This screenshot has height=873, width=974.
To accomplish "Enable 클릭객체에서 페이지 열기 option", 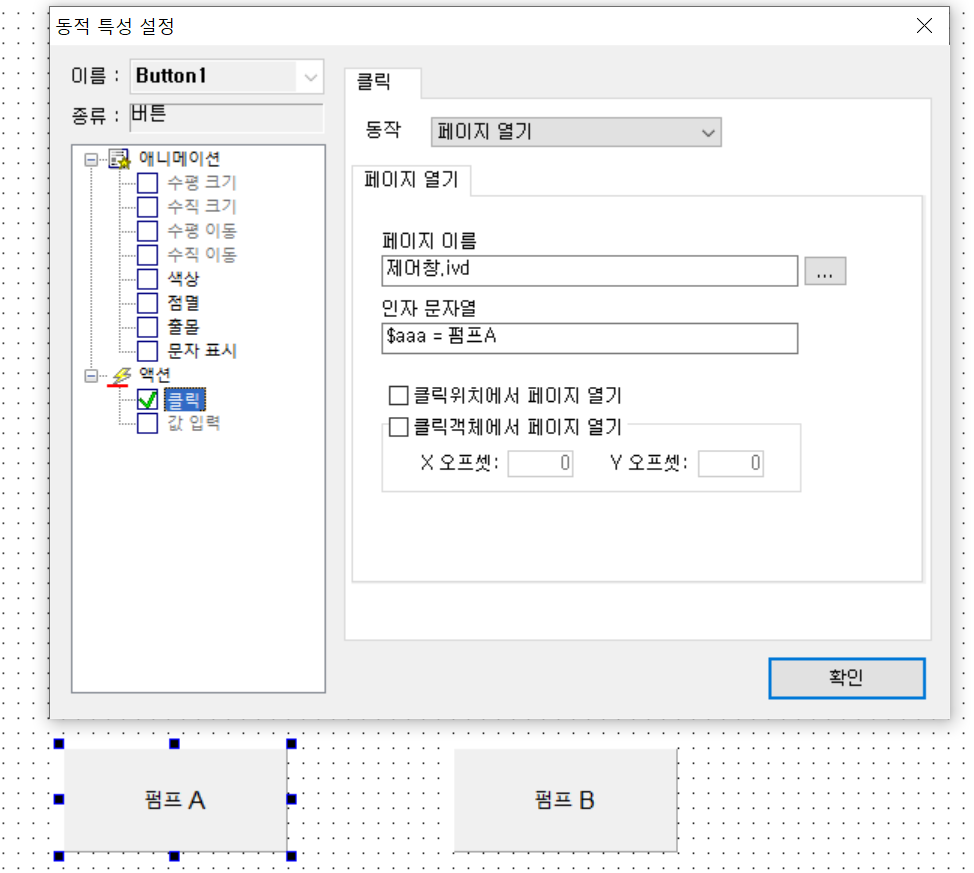I will click(x=398, y=427).
